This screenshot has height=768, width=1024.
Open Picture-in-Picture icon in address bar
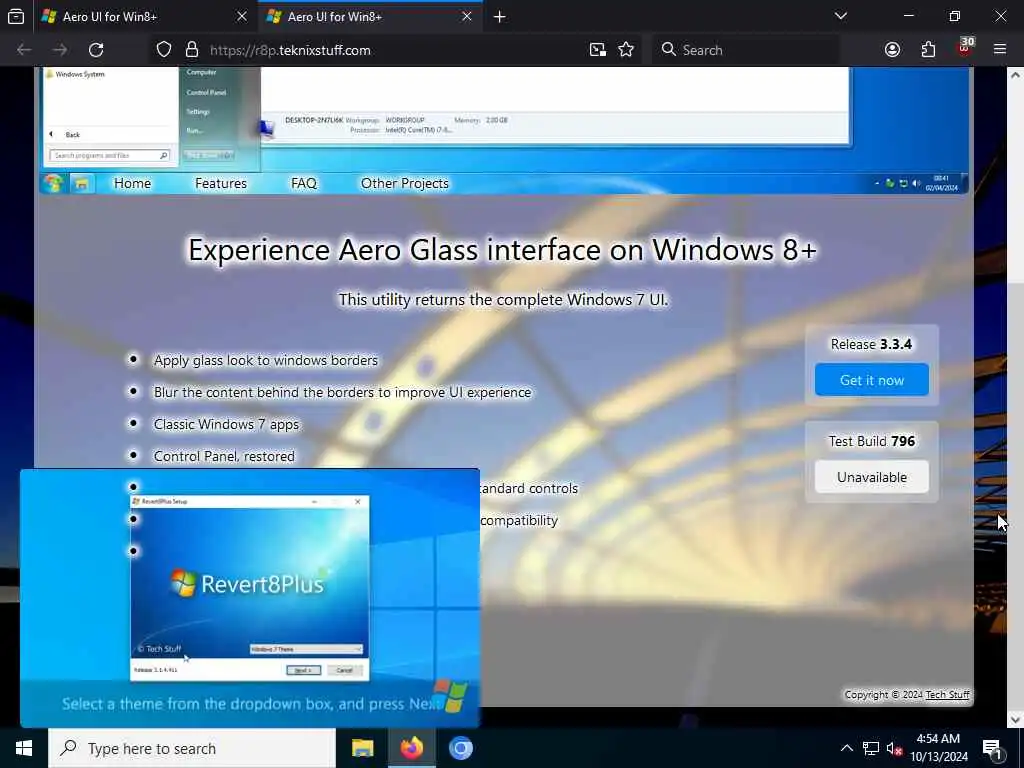[x=598, y=50]
